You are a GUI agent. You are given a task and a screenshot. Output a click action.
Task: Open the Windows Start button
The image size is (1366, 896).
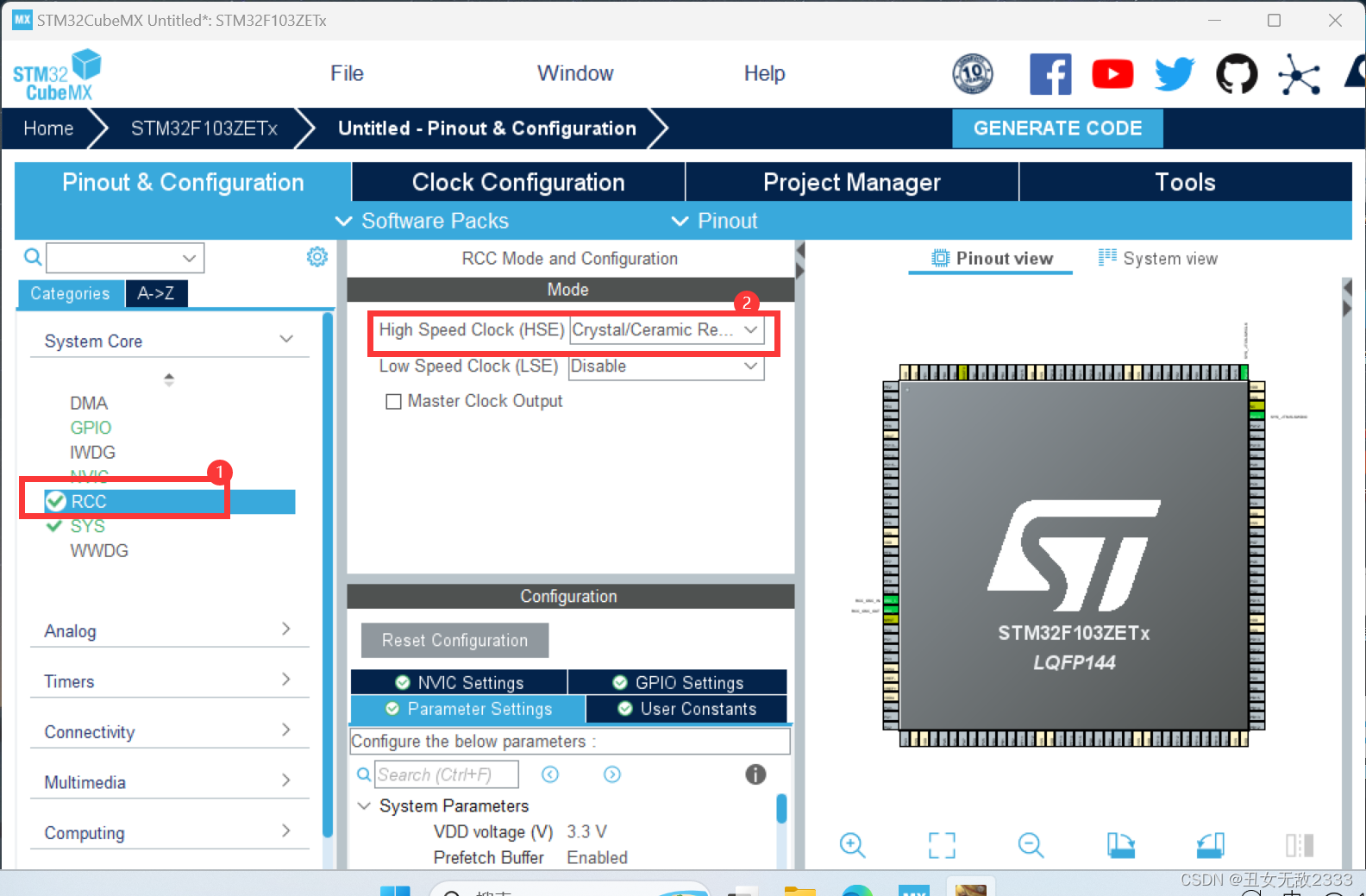pos(396,890)
